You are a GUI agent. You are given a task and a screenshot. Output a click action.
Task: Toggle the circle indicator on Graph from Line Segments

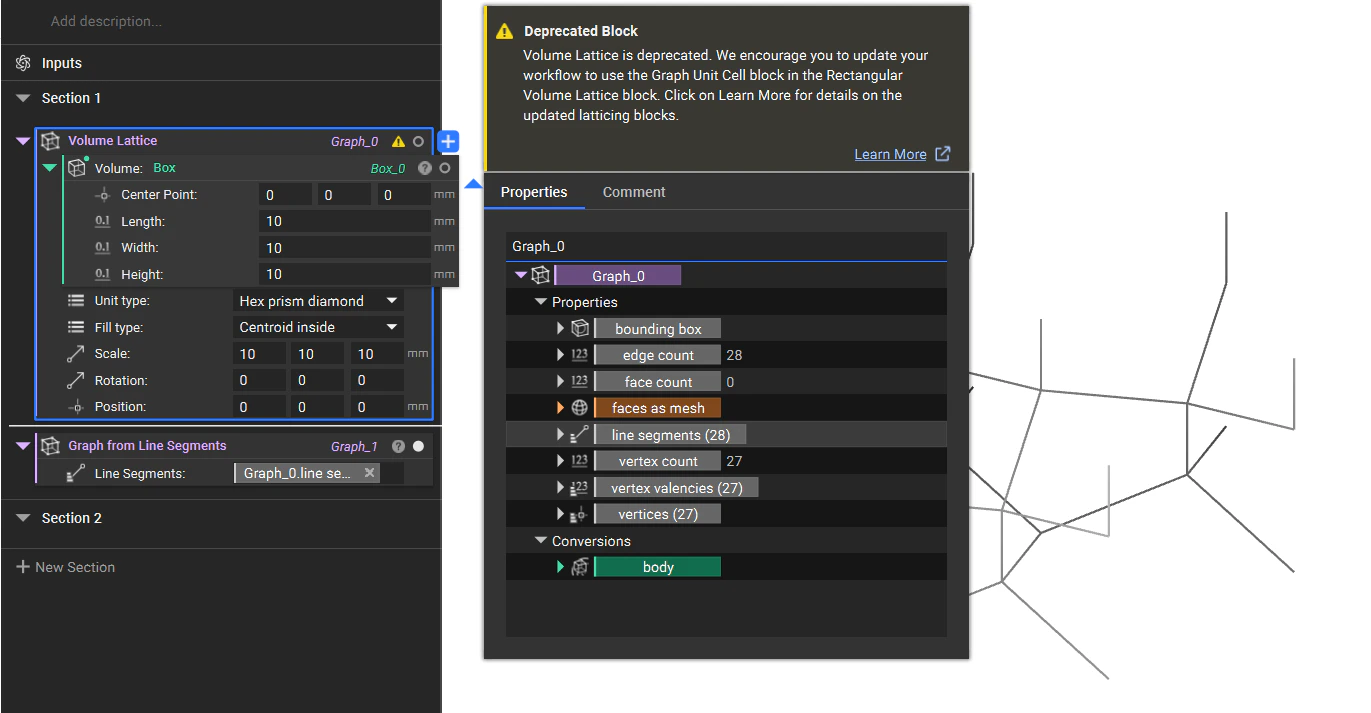[x=417, y=446]
